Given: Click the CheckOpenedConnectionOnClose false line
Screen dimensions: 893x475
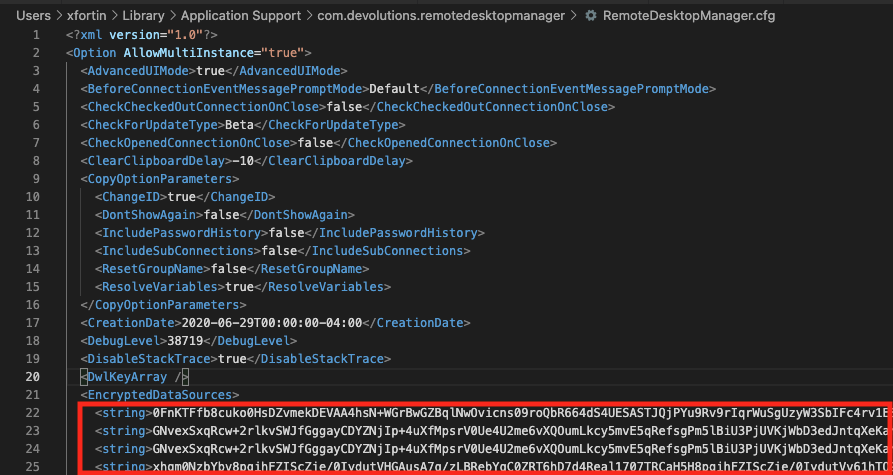Looking at the screenshot, I should coord(319,143).
